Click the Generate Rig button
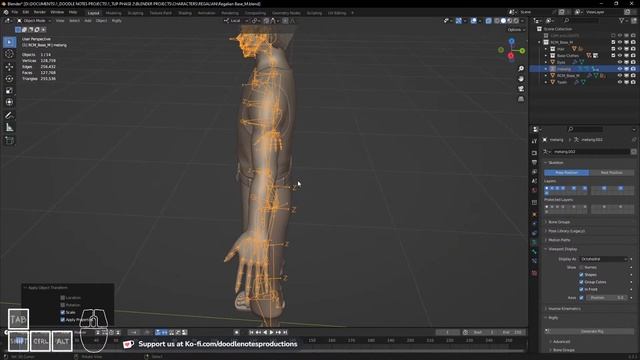 pos(592,332)
